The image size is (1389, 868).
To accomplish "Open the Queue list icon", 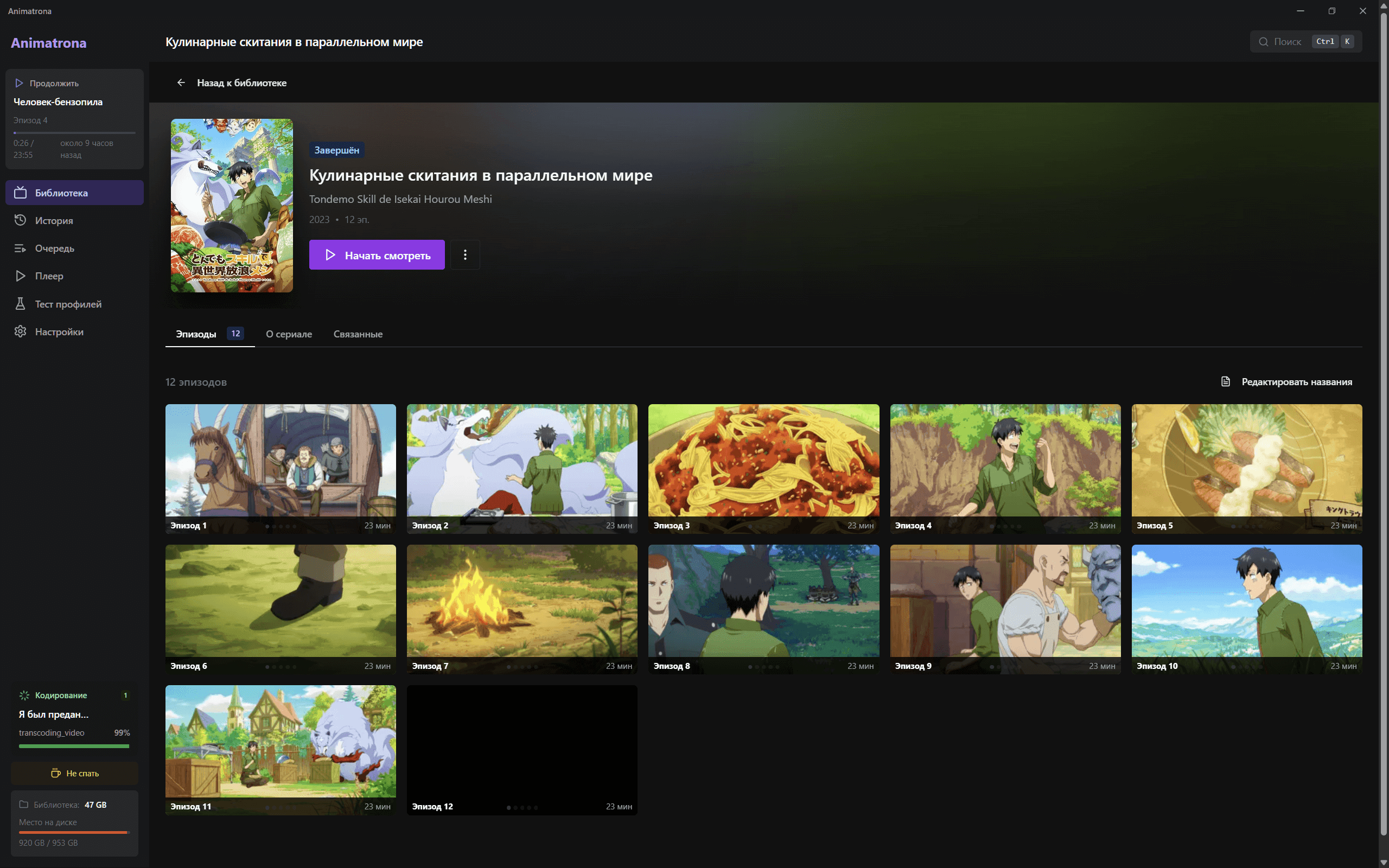I will point(21,248).
